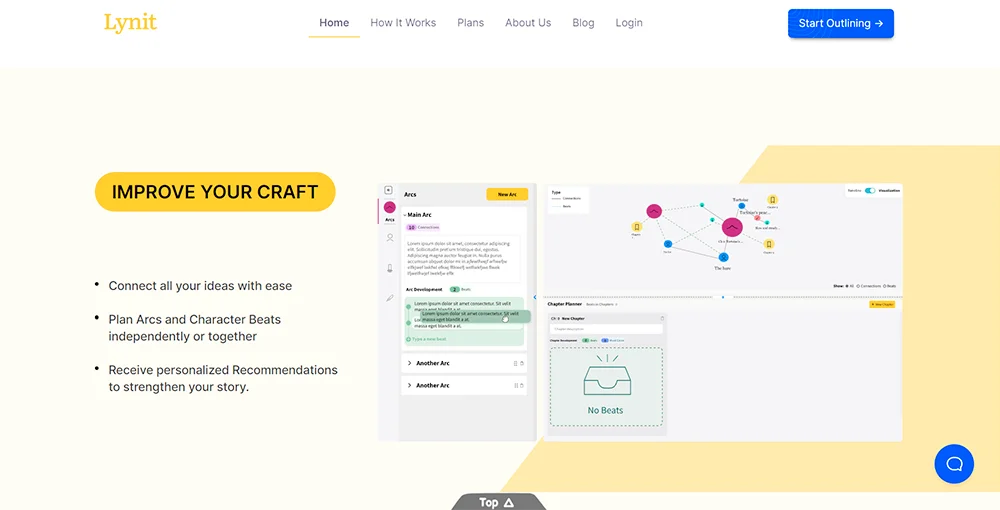Expand the last Another Arc row
Viewport: 1000px width, 510px height.
coord(409,385)
